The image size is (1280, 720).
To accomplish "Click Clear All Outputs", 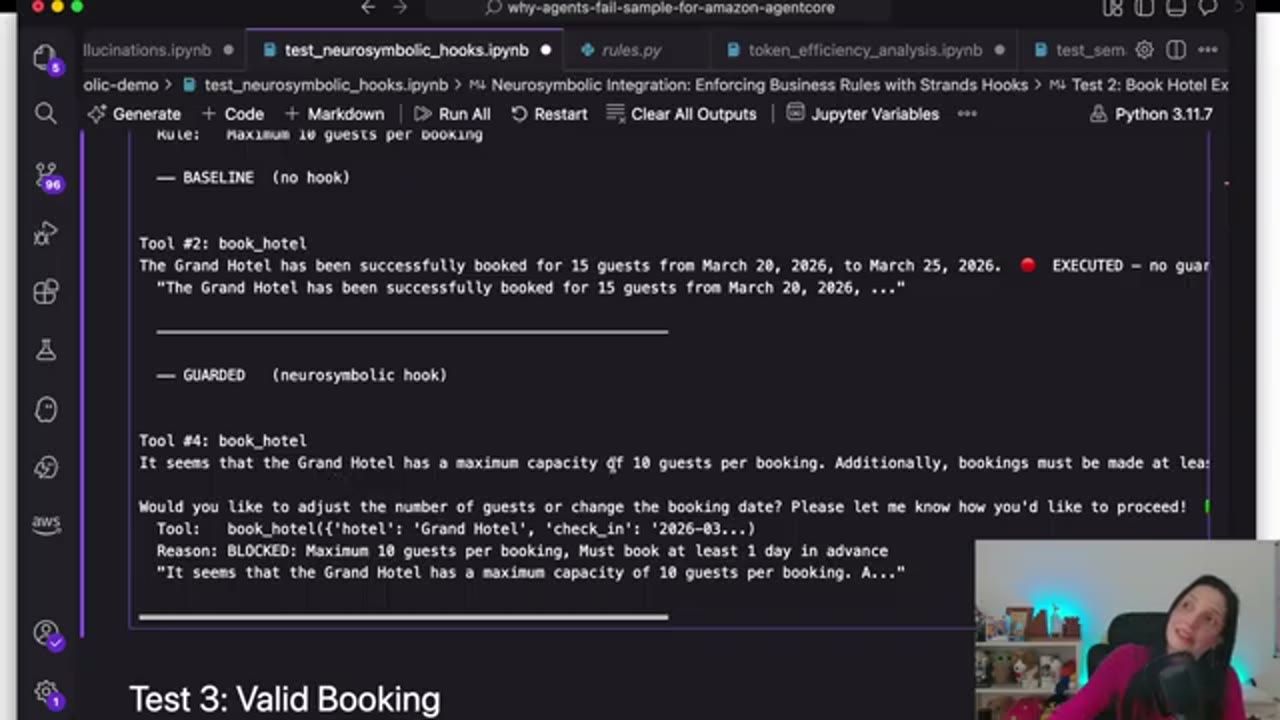I will 681,114.
